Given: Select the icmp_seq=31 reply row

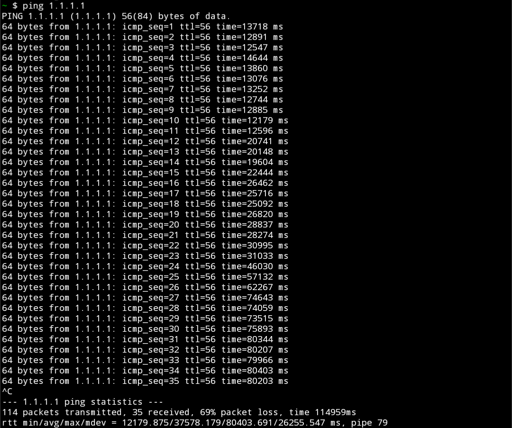Looking at the screenshot, I should point(145,339).
